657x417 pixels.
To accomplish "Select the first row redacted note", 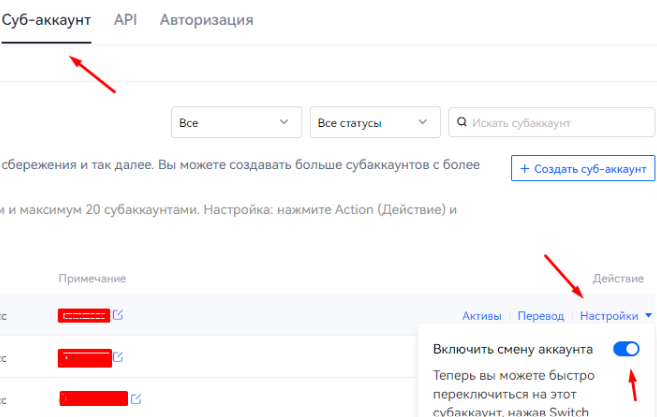I will (x=84, y=316).
